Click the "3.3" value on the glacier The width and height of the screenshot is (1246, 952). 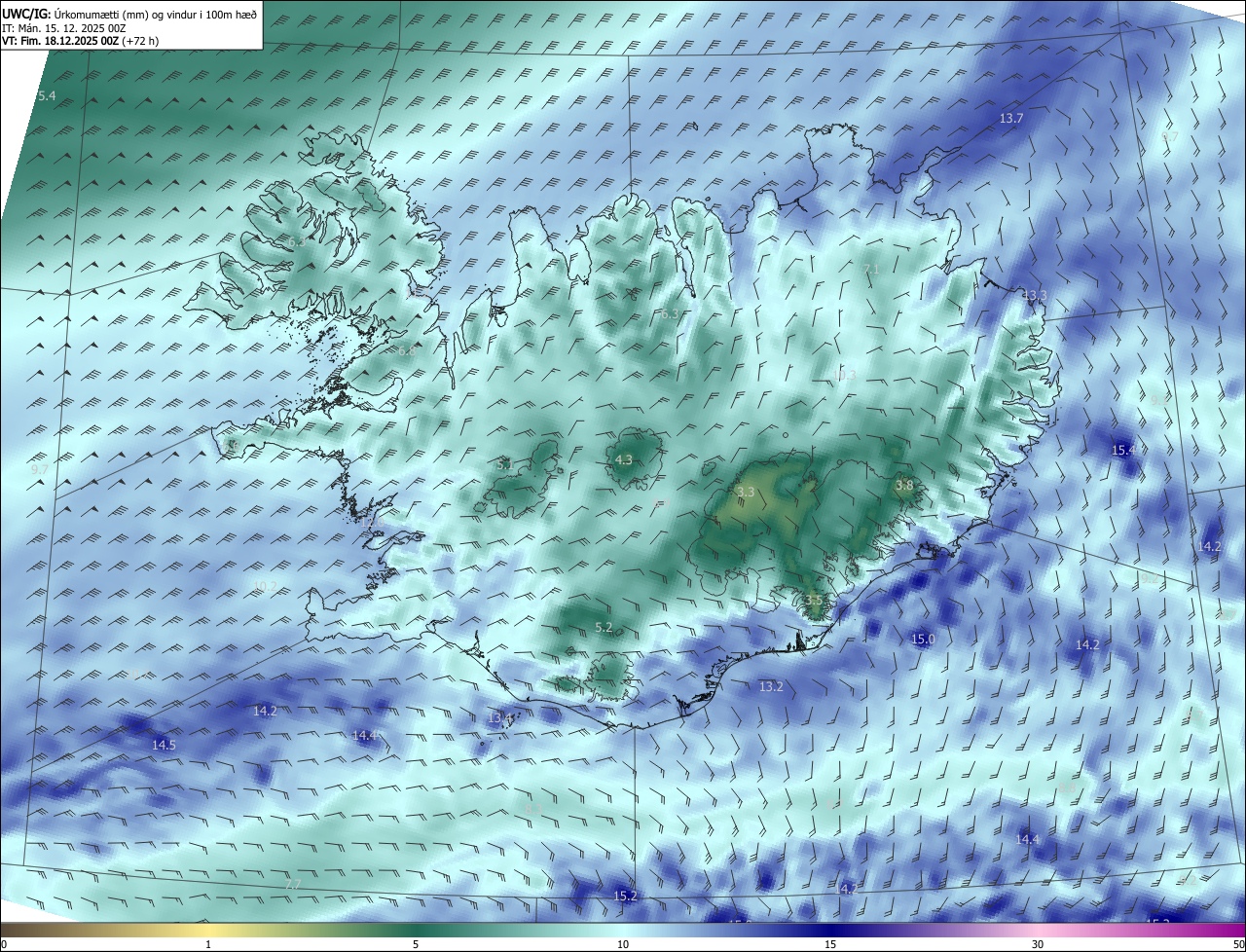(746, 492)
